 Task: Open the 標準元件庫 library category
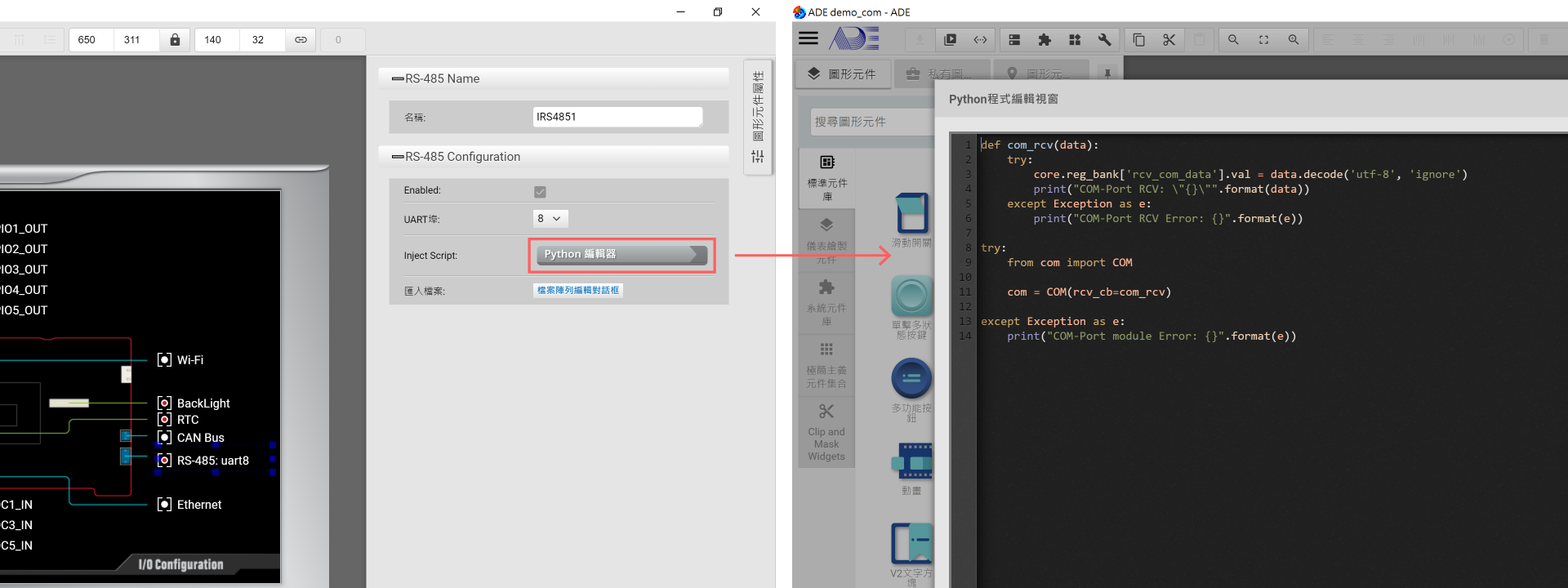coord(826,177)
